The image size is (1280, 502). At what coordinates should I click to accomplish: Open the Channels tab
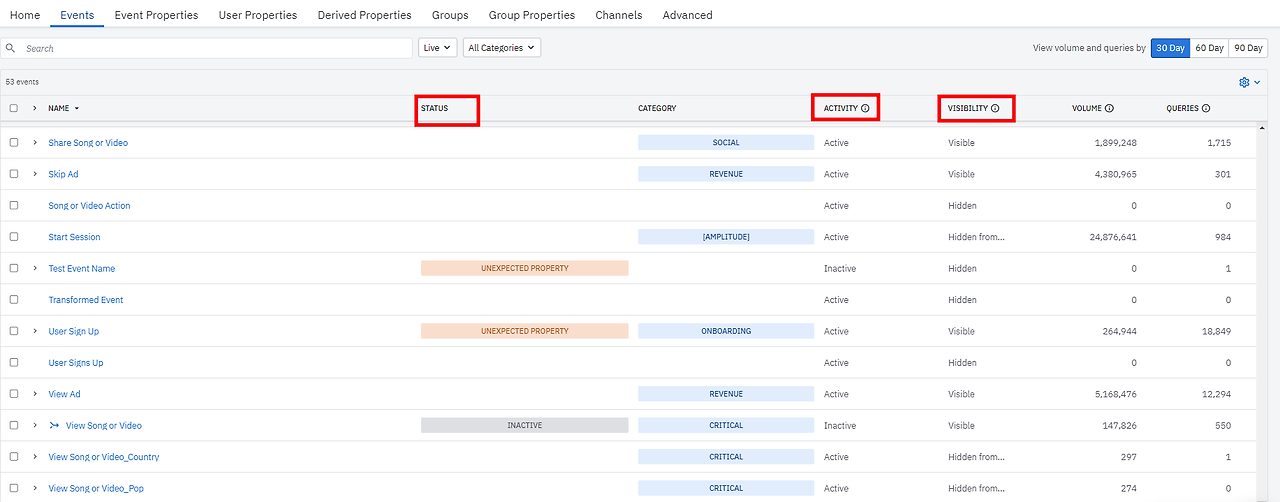point(619,15)
